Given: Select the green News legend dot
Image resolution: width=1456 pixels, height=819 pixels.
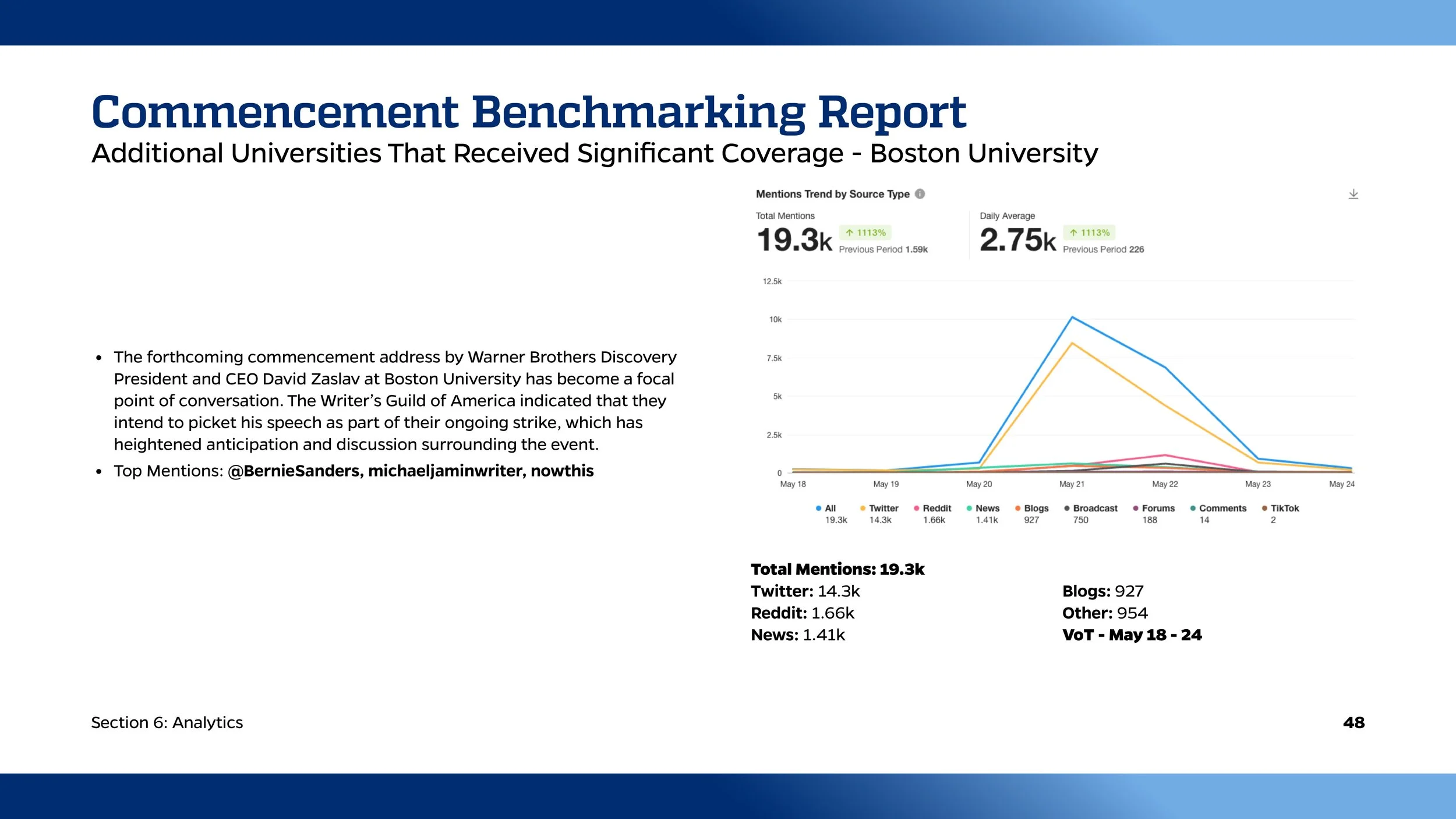Looking at the screenshot, I should click(x=969, y=507).
